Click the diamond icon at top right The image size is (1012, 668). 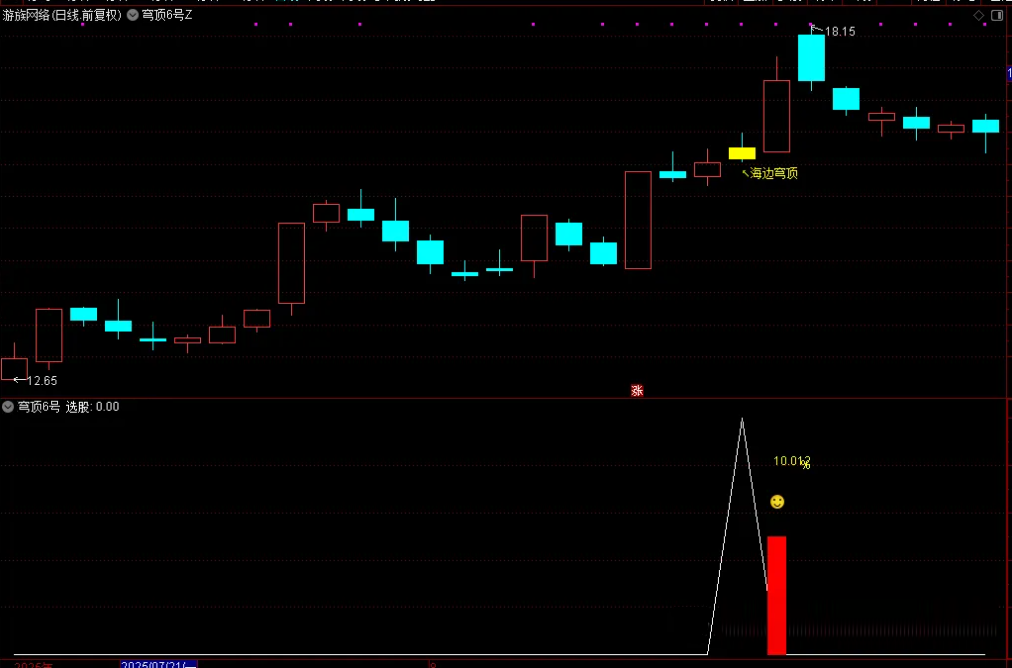pyautogui.click(x=979, y=15)
